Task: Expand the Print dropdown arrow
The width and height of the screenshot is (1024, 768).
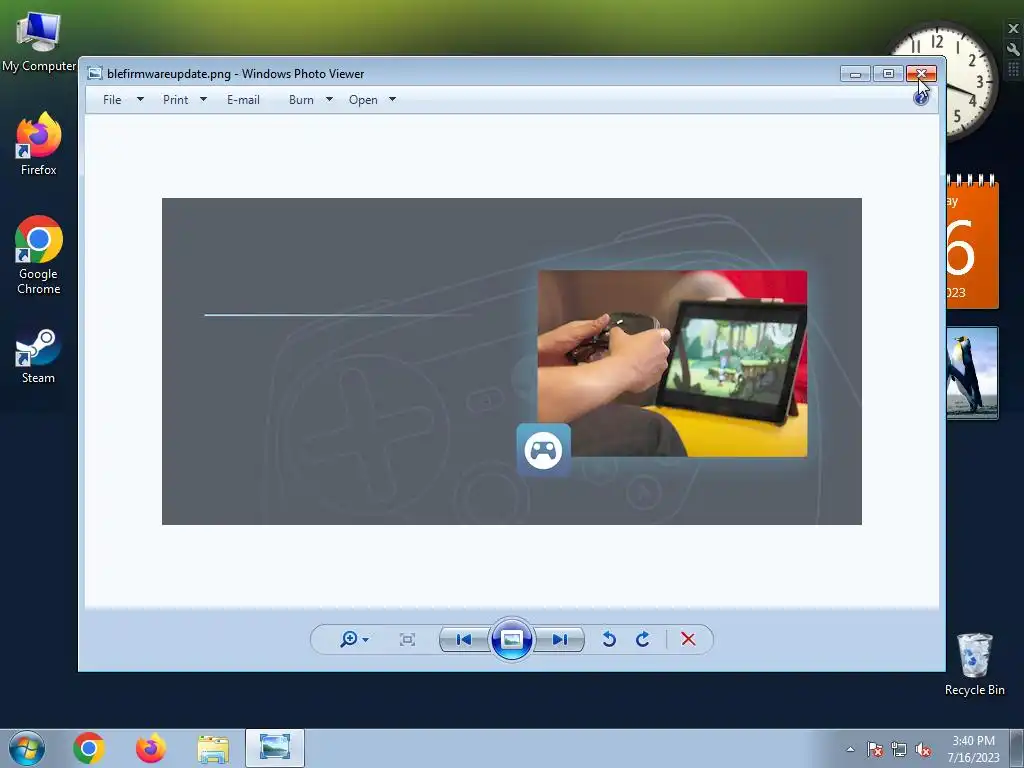Action: [203, 99]
